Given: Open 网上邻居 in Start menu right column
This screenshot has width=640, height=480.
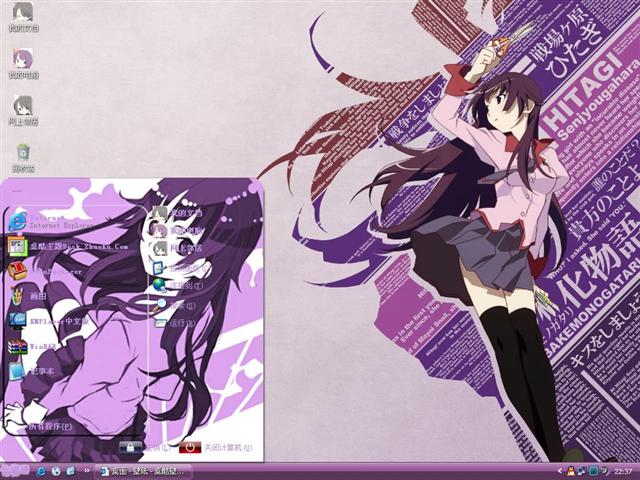Looking at the screenshot, I should click(177, 248).
